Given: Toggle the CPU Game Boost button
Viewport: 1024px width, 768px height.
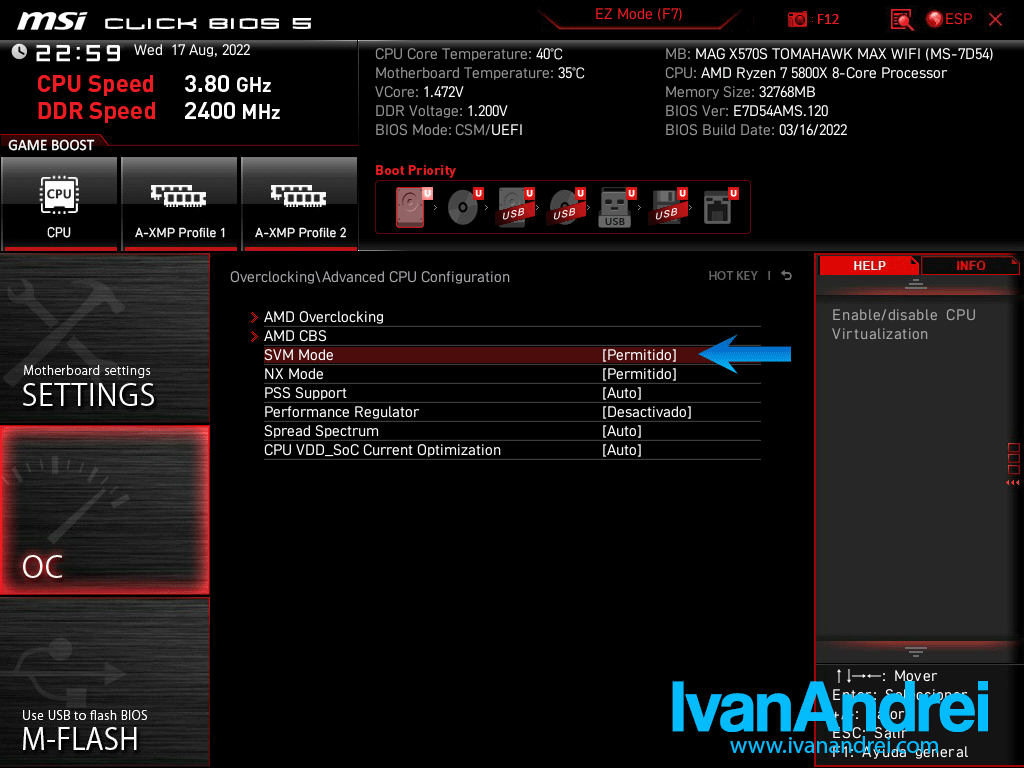Looking at the screenshot, I should (59, 204).
